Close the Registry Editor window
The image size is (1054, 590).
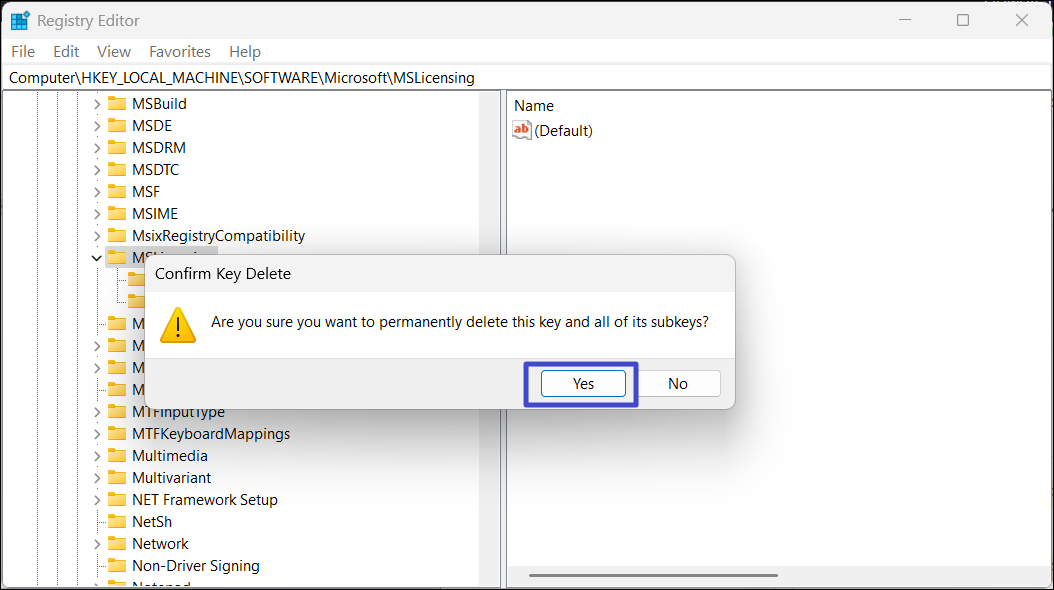coord(1022,20)
